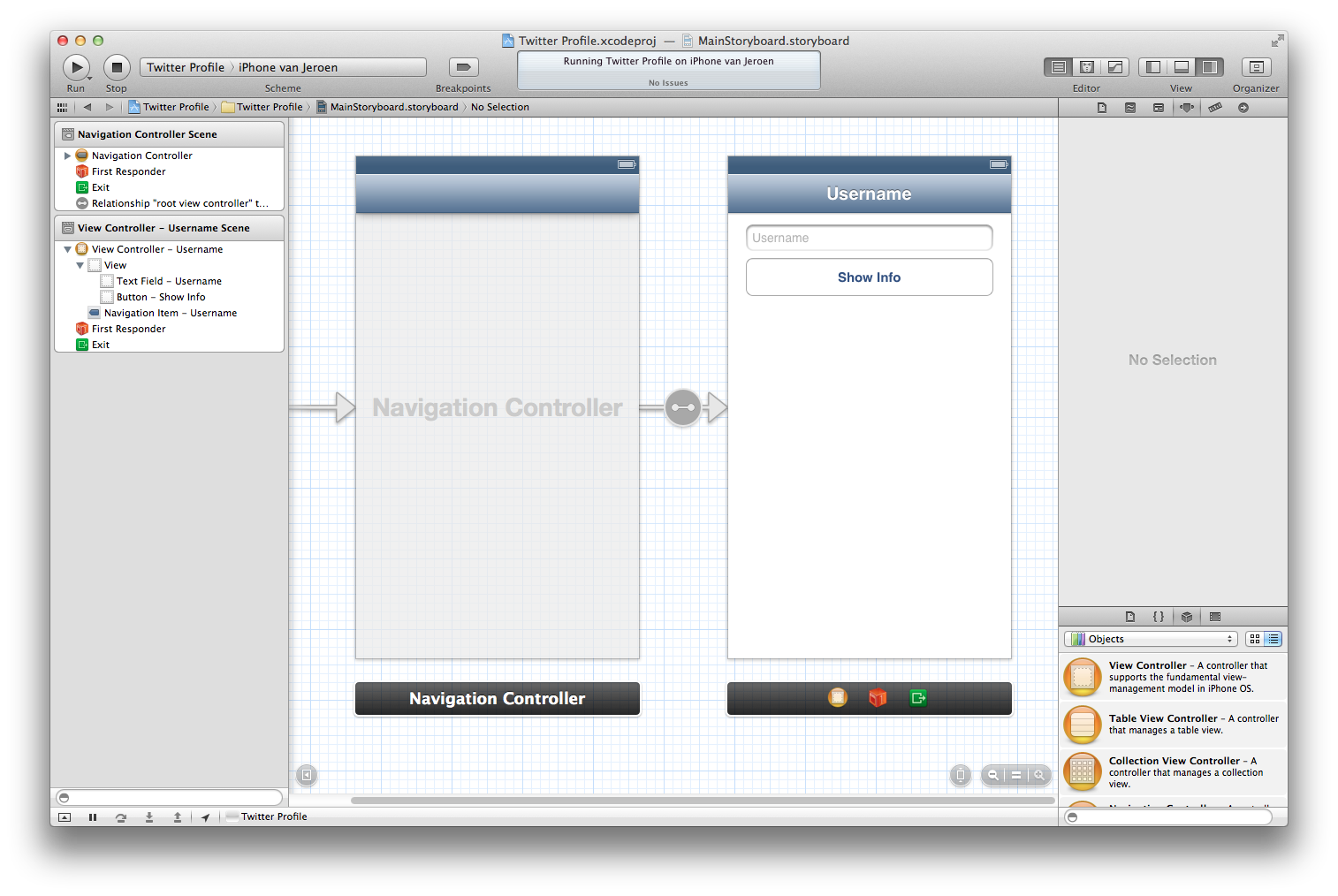Pause program execution in debug bar
This screenshot has width=1338, height=896.
point(93,817)
